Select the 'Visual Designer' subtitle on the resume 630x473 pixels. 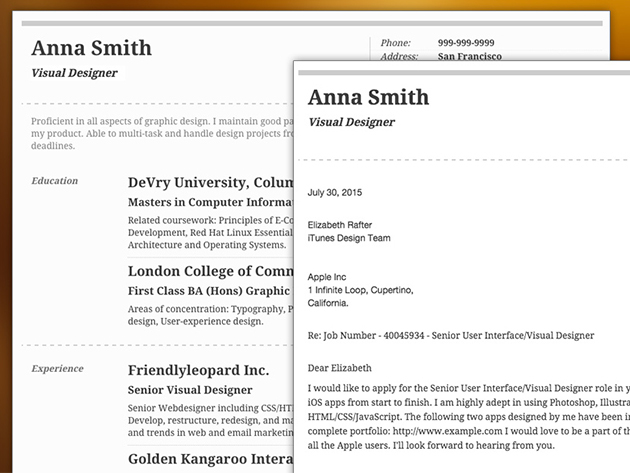coord(74,73)
